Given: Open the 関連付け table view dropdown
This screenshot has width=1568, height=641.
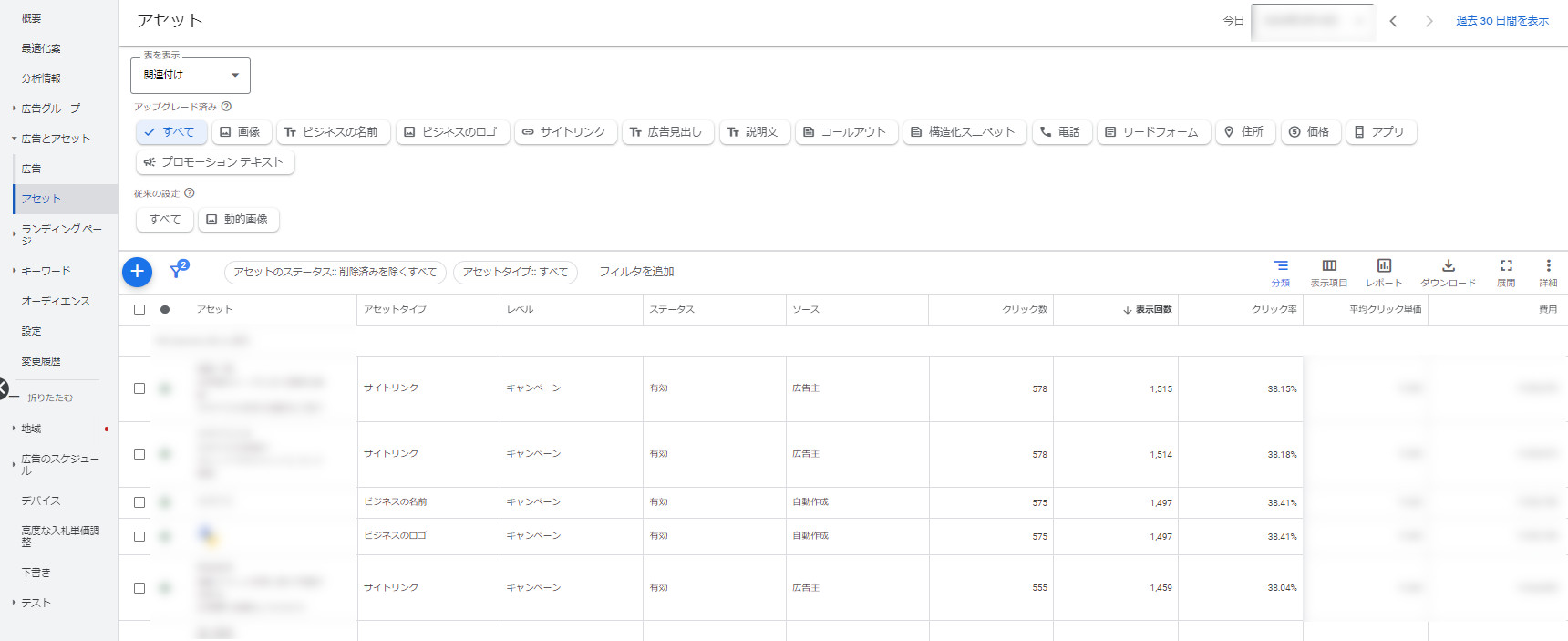Looking at the screenshot, I should click(191, 75).
